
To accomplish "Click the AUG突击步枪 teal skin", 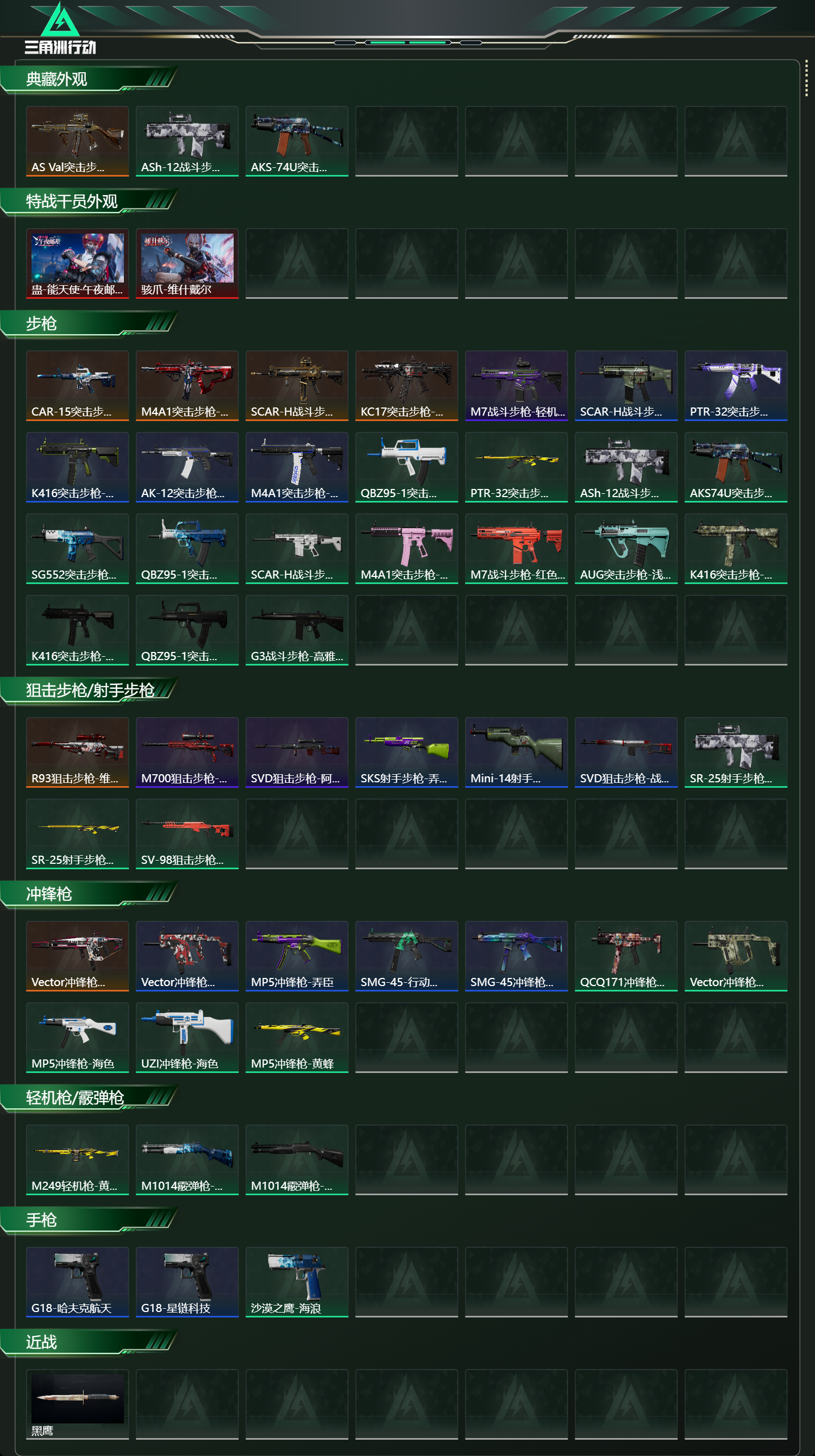I will tap(626, 548).
